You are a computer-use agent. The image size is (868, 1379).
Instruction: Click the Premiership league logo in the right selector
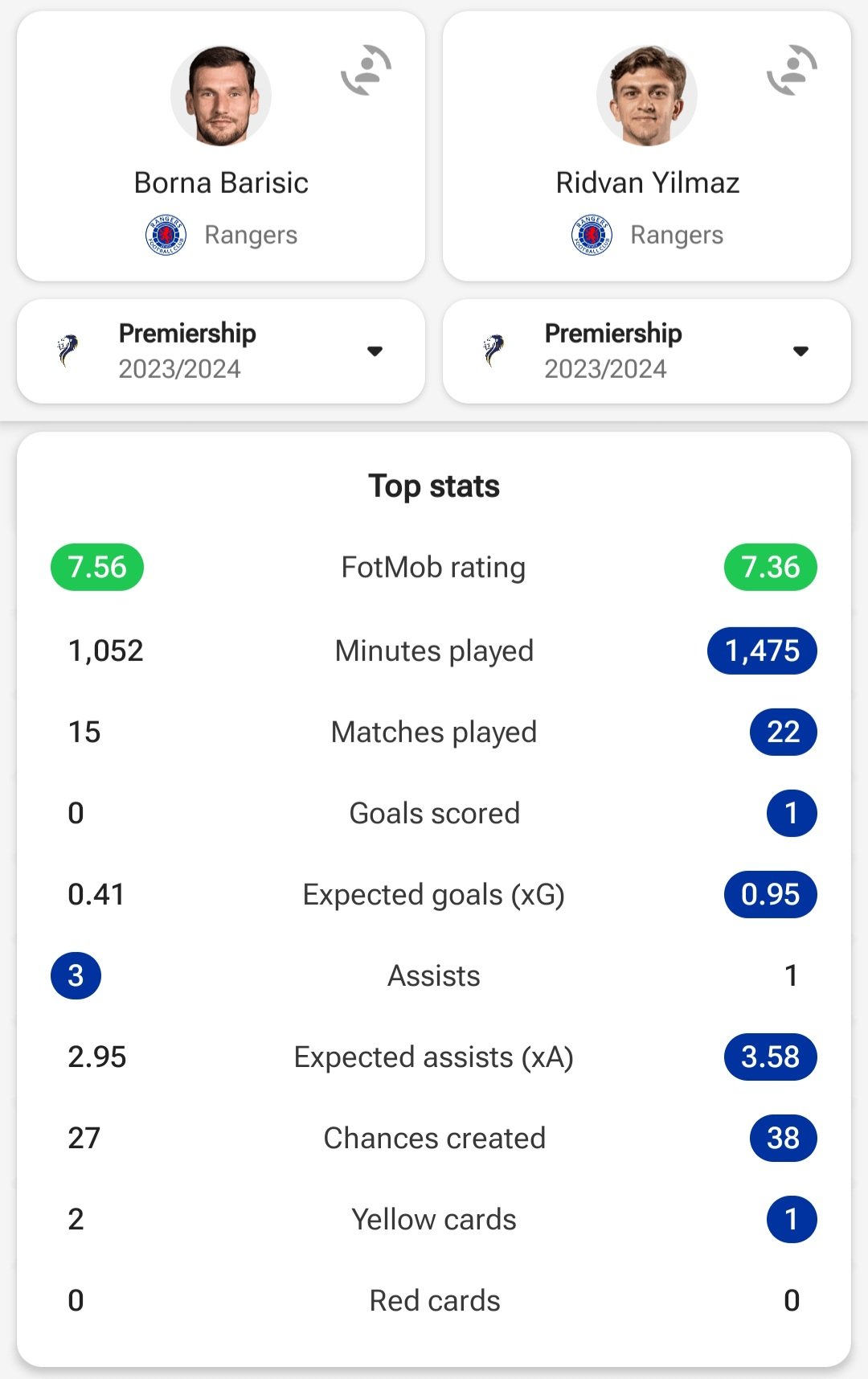pos(494,351)
